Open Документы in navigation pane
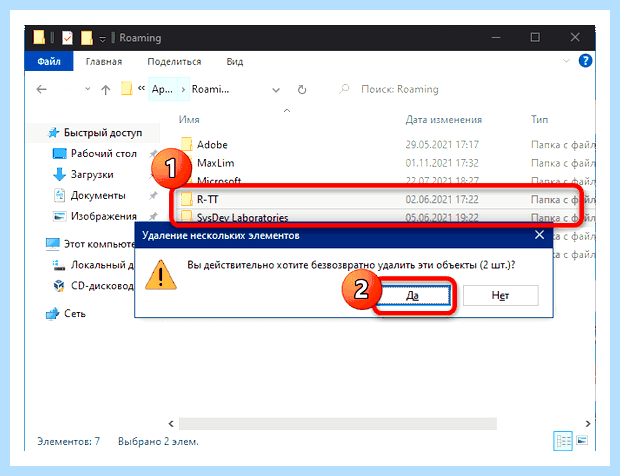 98,195
